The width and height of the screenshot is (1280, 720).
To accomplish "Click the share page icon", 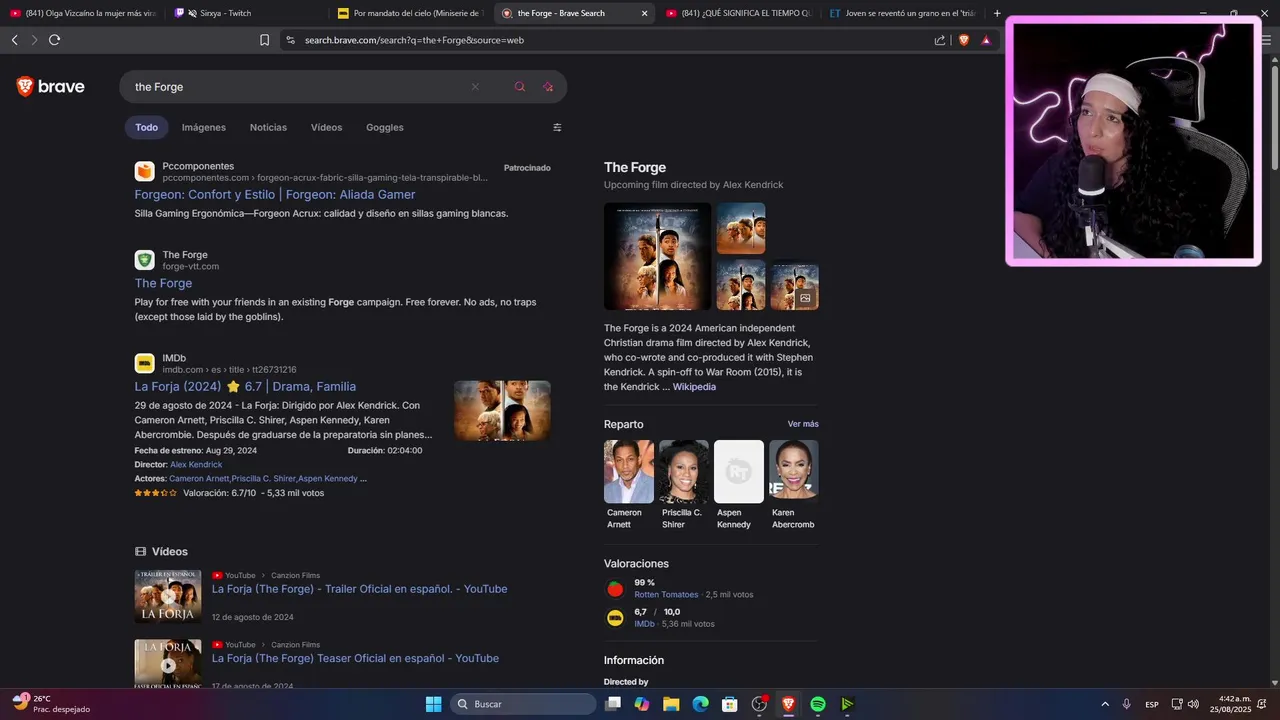I will pos(940,40).
